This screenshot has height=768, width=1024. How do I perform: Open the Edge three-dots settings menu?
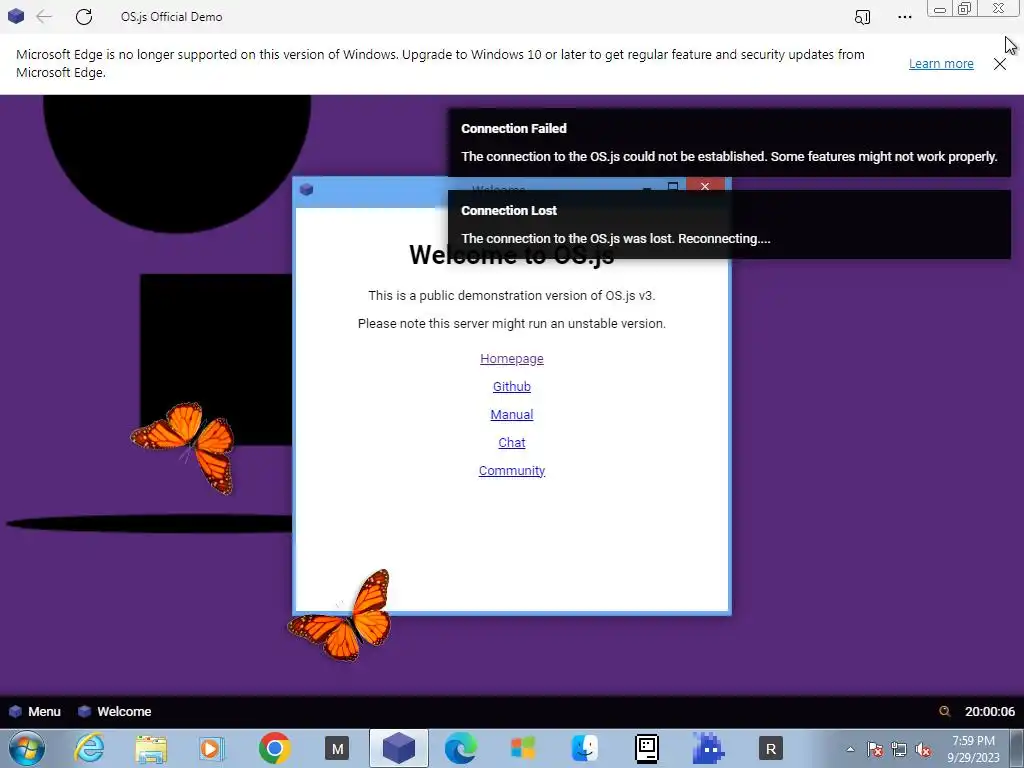(904, 17)
